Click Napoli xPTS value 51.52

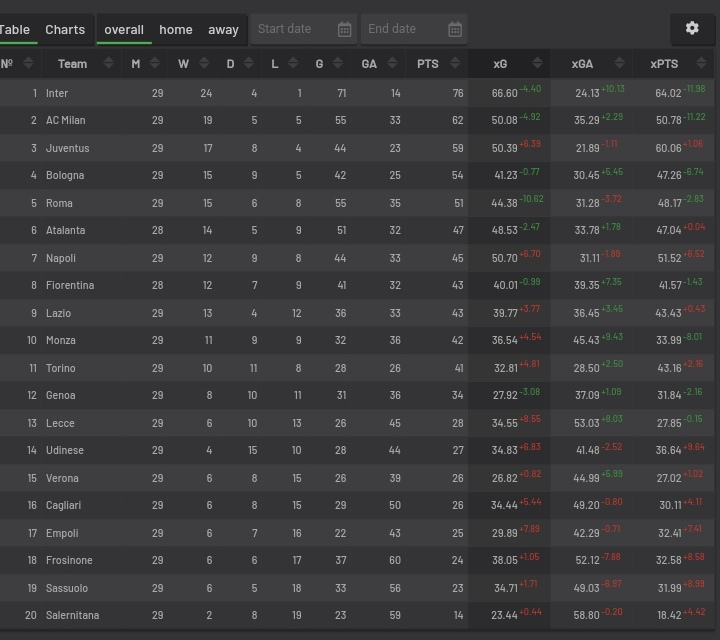click(x=669, y=258)
